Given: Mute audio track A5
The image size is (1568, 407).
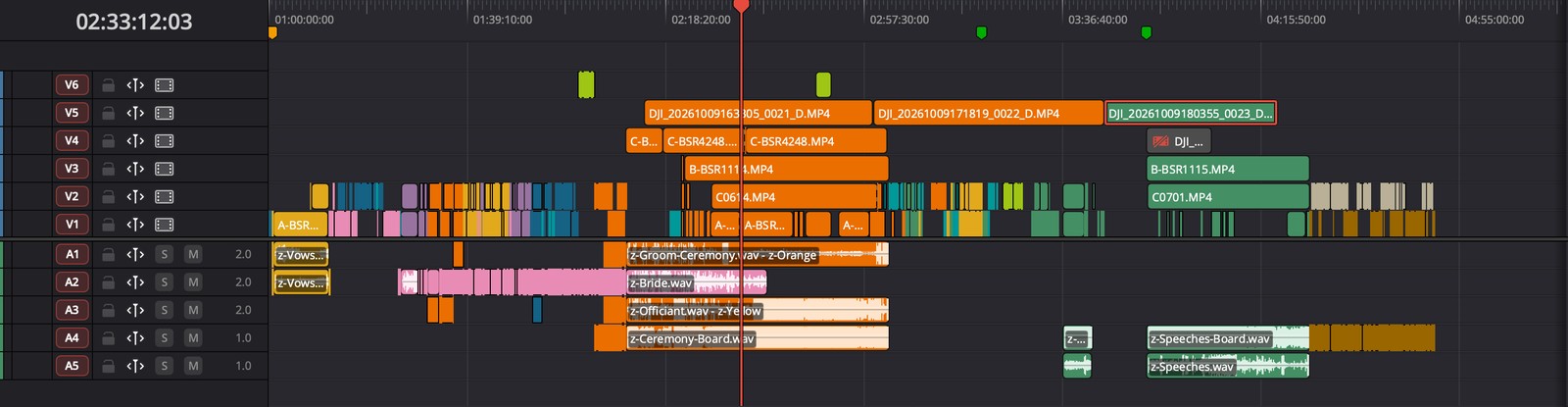Looking at the screenshot, I should (x=193, y=366).
